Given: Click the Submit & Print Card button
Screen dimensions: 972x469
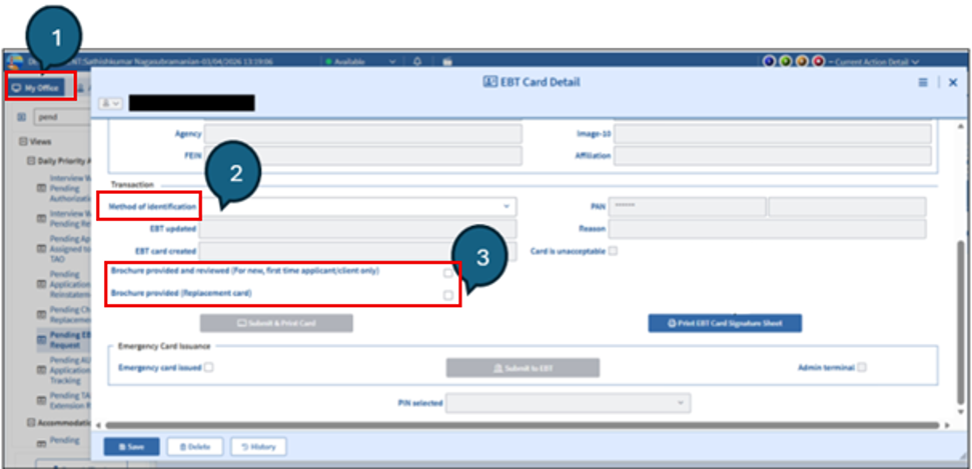Looking at the screenshot, I should point(276,323).
